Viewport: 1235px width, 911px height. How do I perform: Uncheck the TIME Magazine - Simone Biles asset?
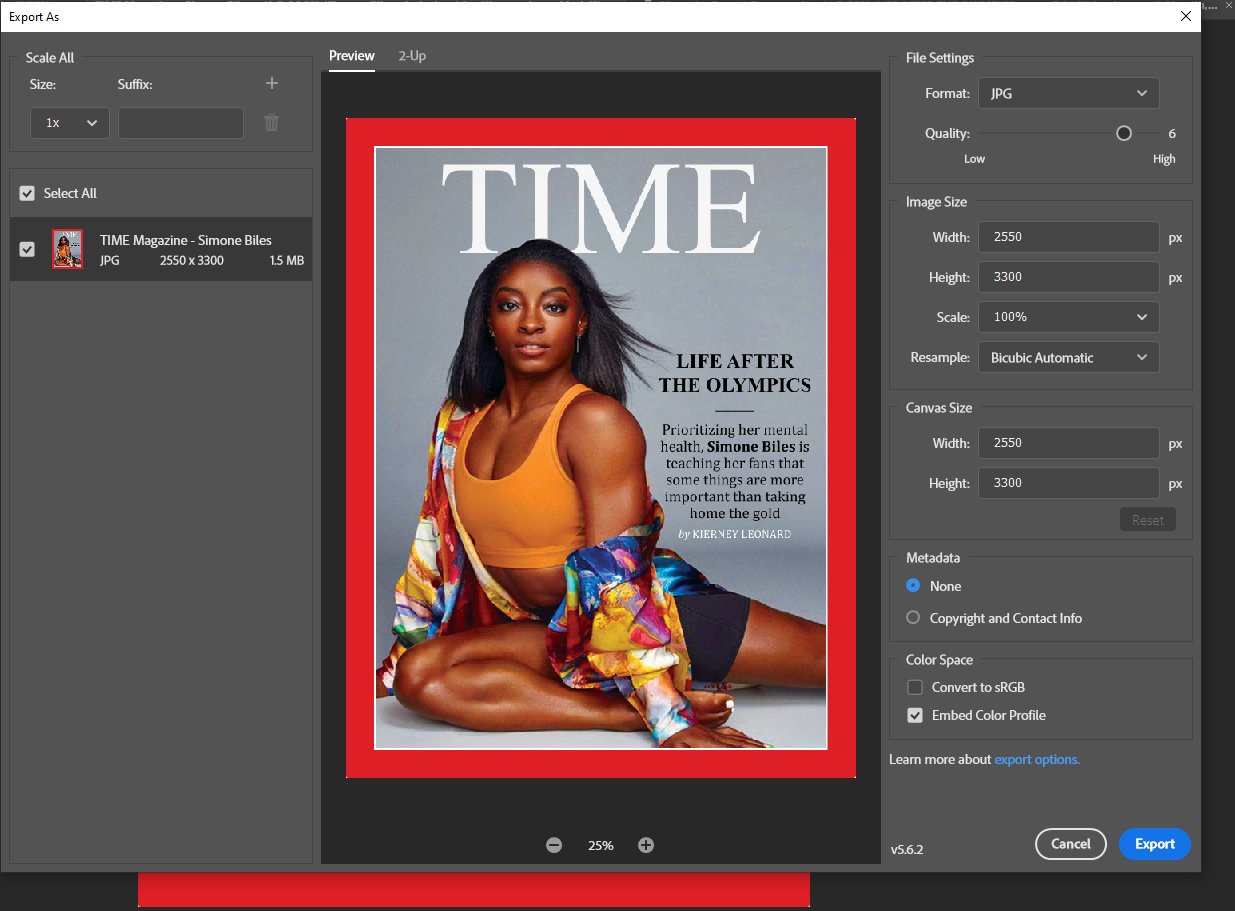click(x=27, y=249)
